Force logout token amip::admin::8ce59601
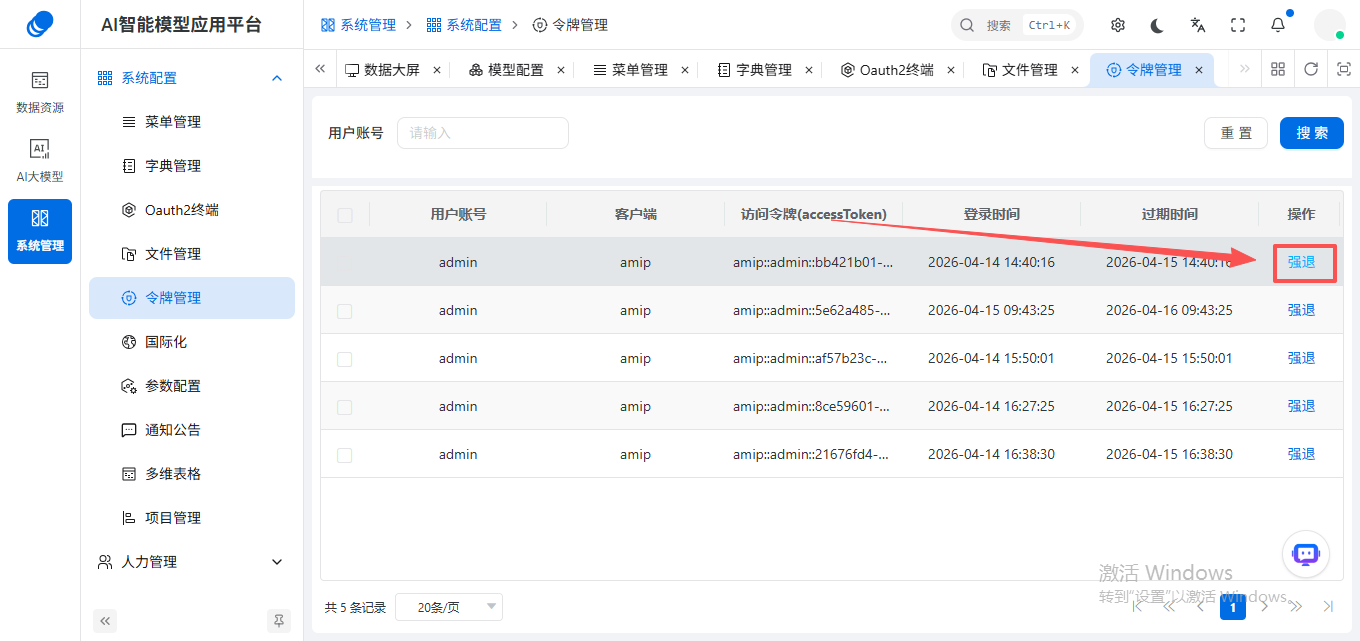 pos(1301,406)
